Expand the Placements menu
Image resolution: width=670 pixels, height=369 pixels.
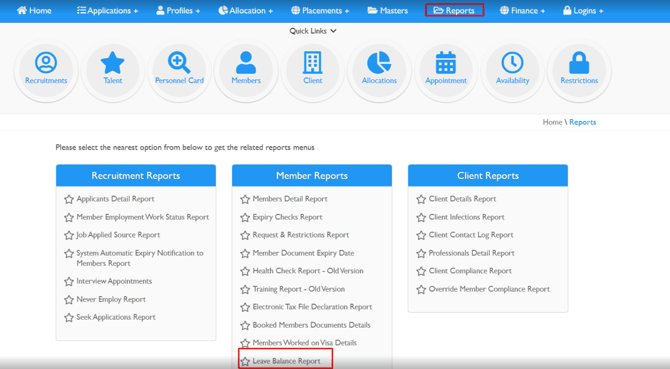320,11
